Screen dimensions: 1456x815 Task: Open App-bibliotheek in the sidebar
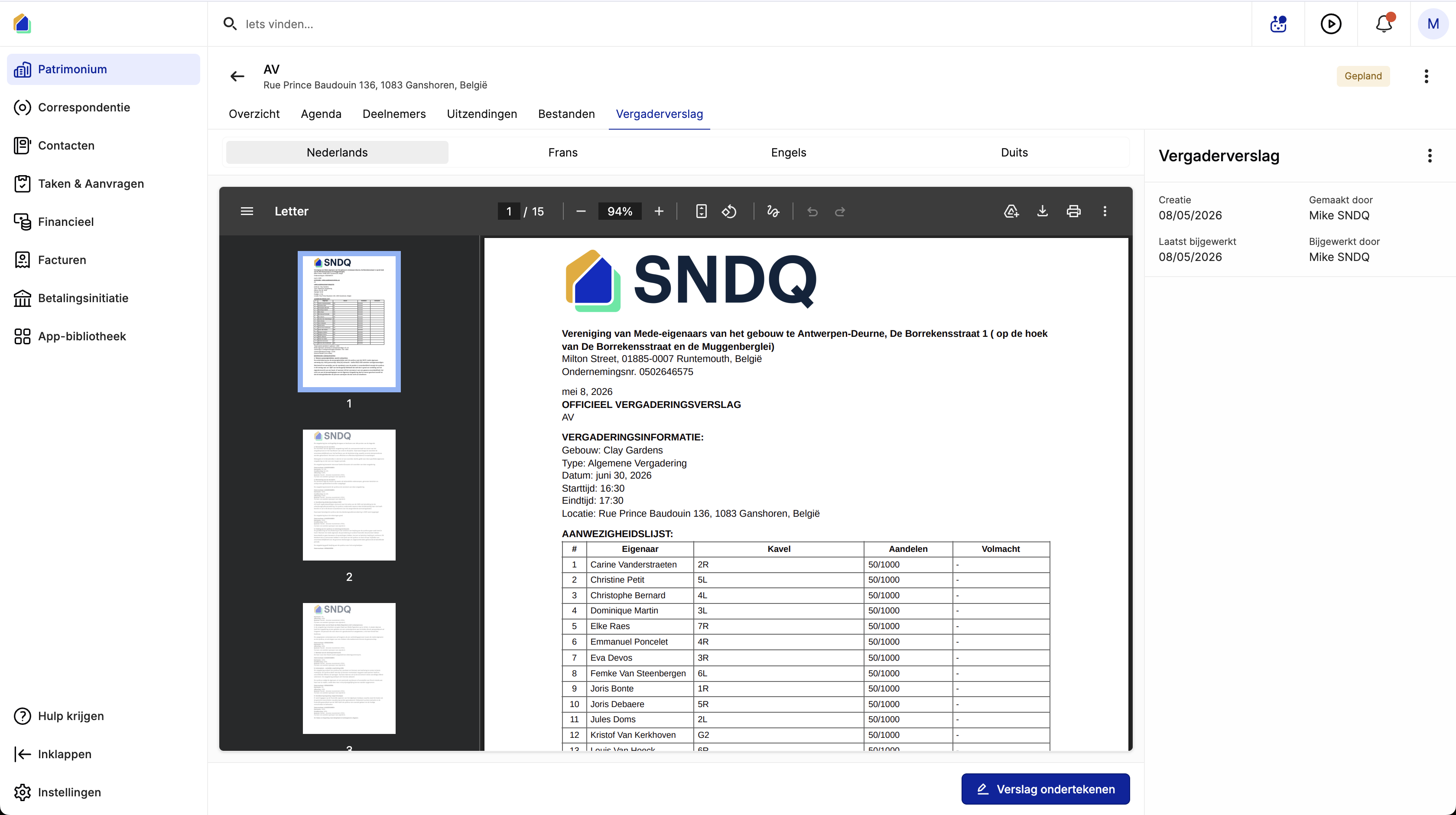pyautogui.click(x=104, y=336)
